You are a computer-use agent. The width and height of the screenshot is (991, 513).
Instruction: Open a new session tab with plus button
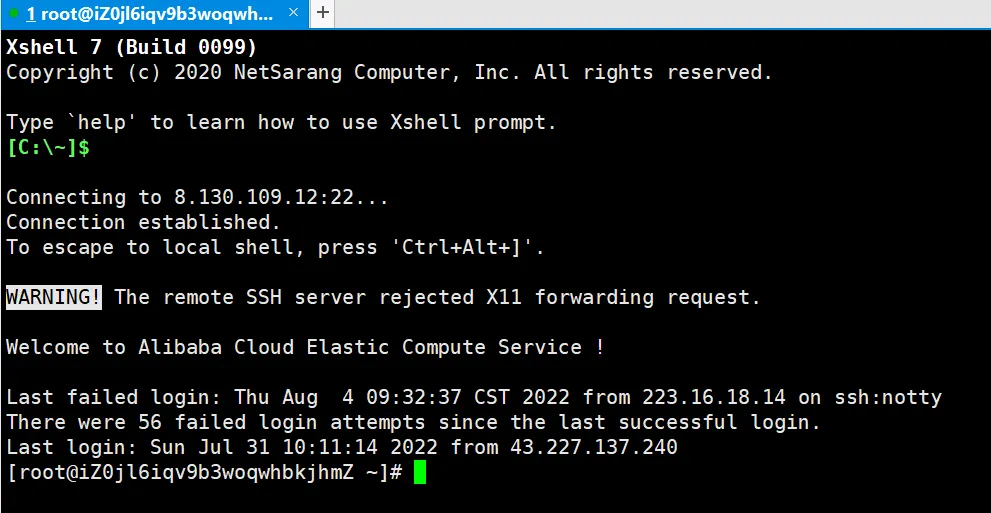tap(324, 13)
